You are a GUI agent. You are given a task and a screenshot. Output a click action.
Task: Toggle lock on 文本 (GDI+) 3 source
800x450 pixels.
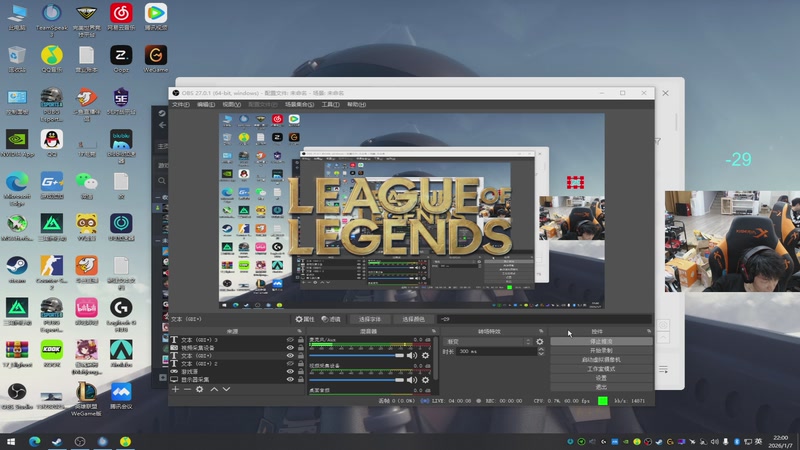click(301, 340)
